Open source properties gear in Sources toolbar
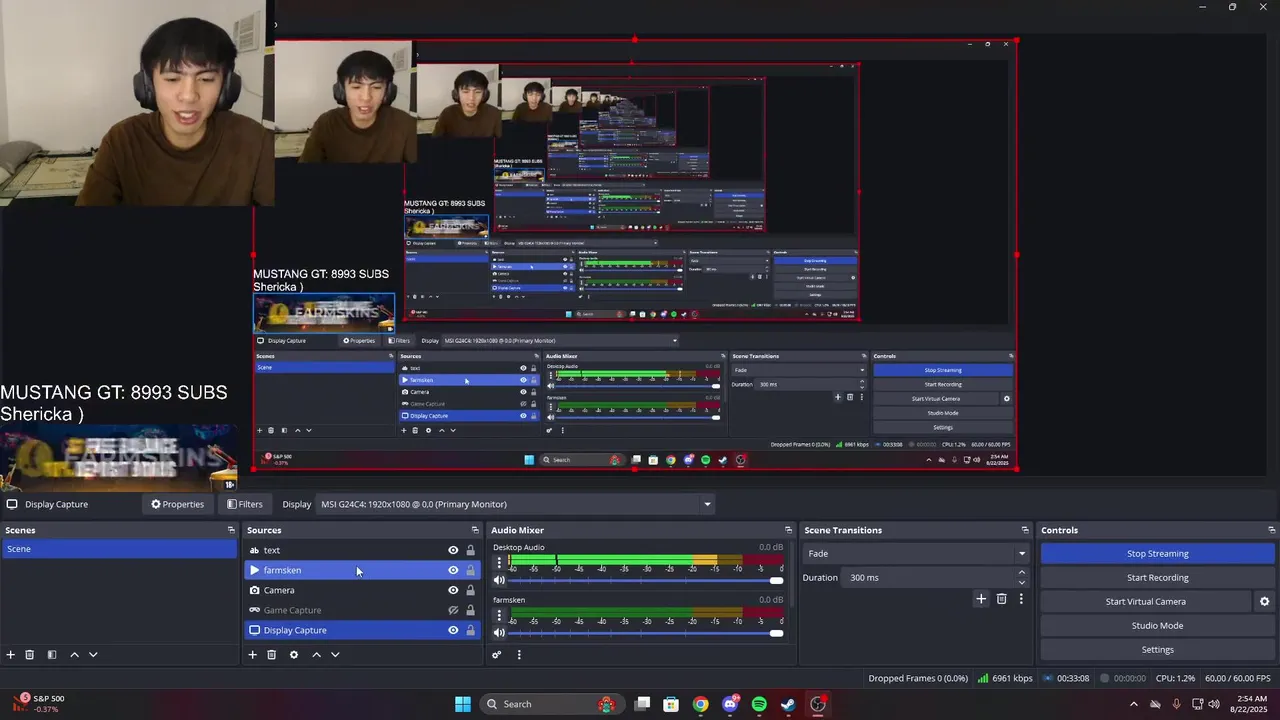The width and height of the screenshot is (1280, 720). [x=294, y=655]
